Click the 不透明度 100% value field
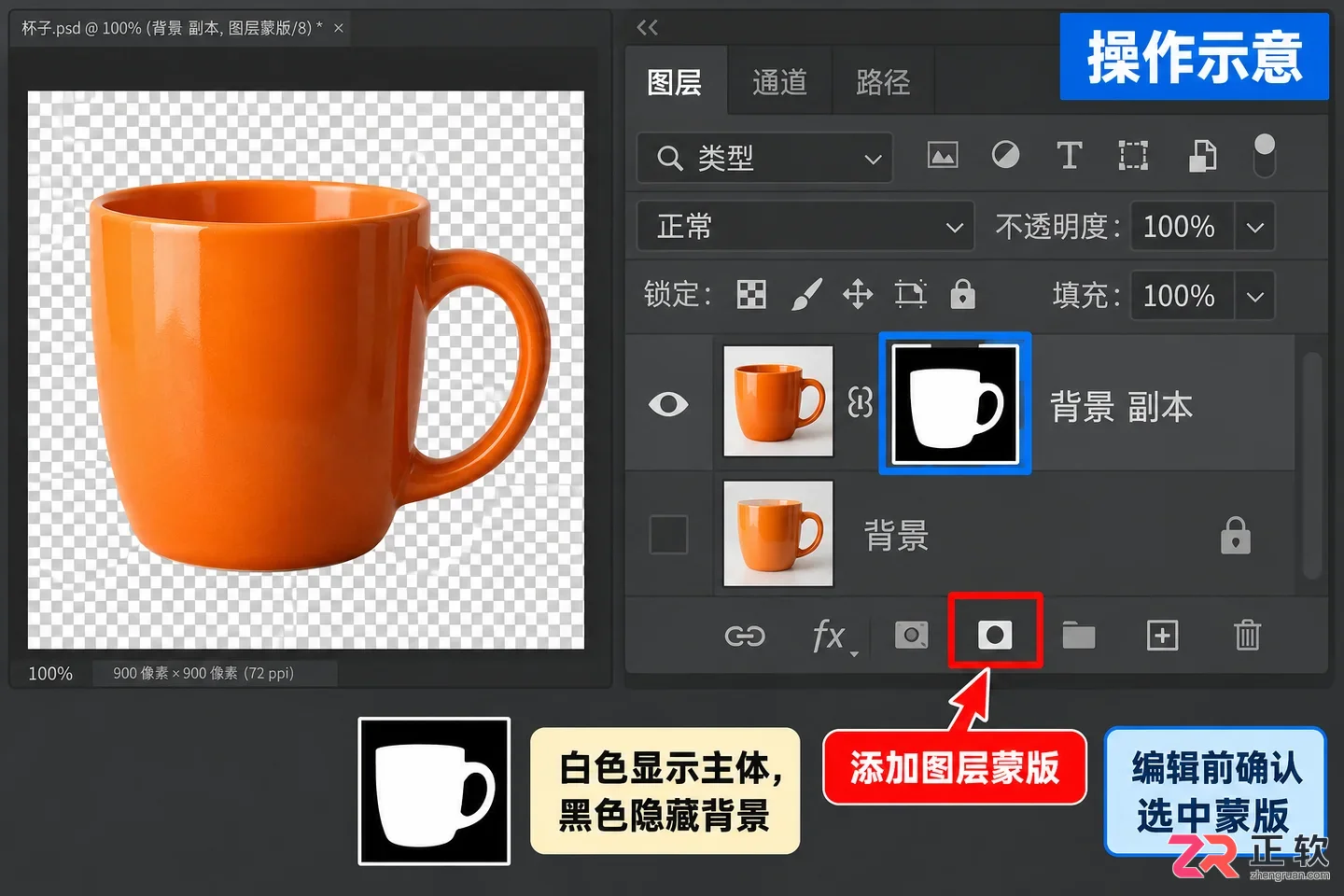Screen dimensions: 1344x896 coord(1182,227)
